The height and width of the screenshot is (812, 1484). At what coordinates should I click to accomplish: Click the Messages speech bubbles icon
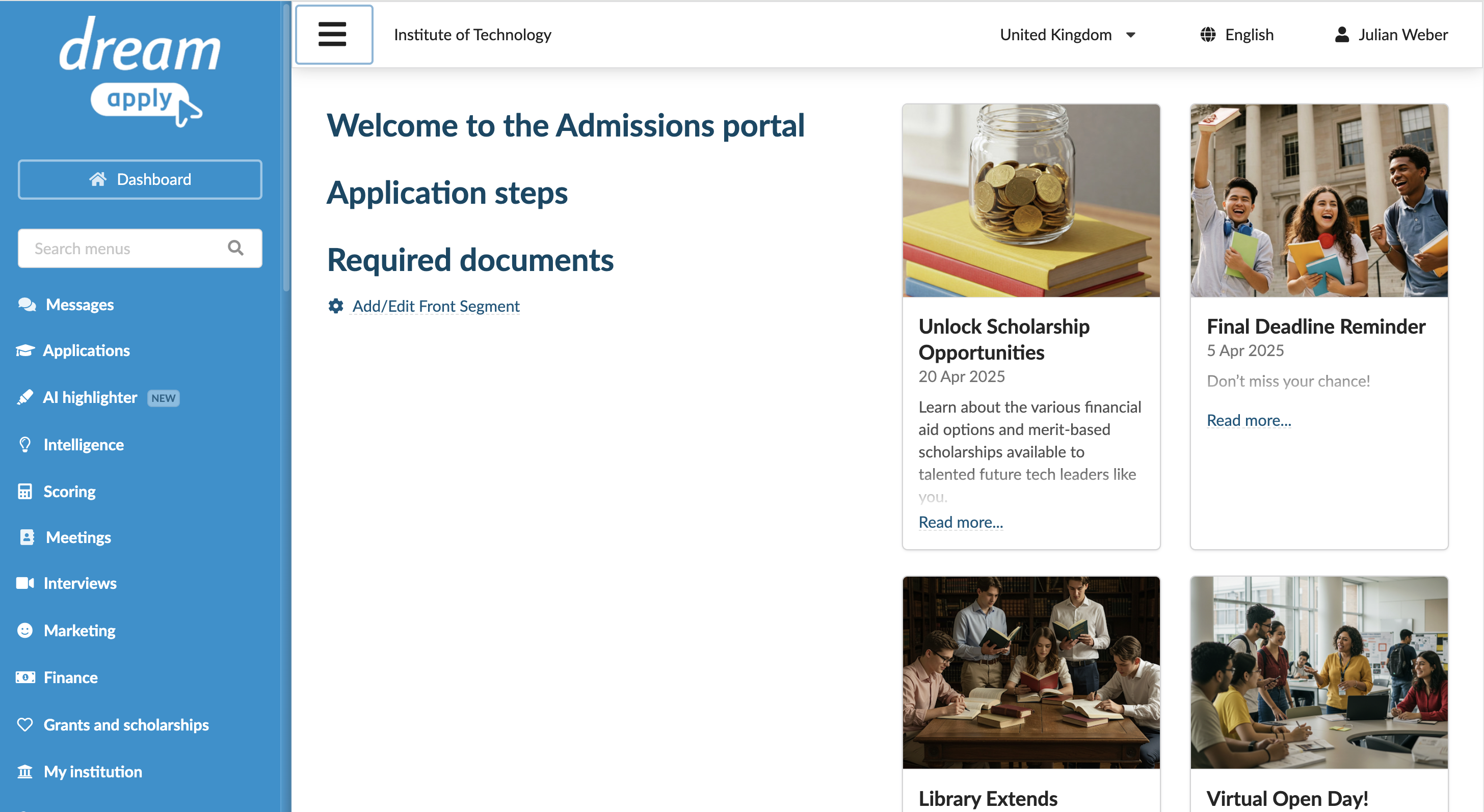[26, 304]
